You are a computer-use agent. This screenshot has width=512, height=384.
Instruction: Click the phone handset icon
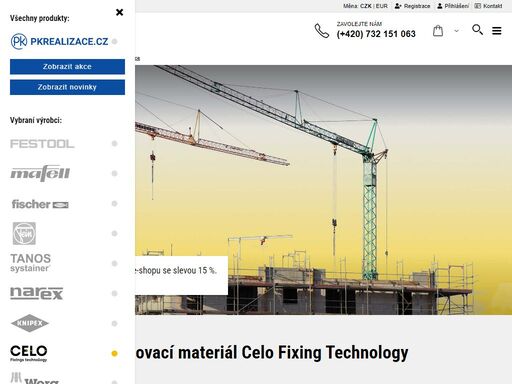[x=322, y=31]
